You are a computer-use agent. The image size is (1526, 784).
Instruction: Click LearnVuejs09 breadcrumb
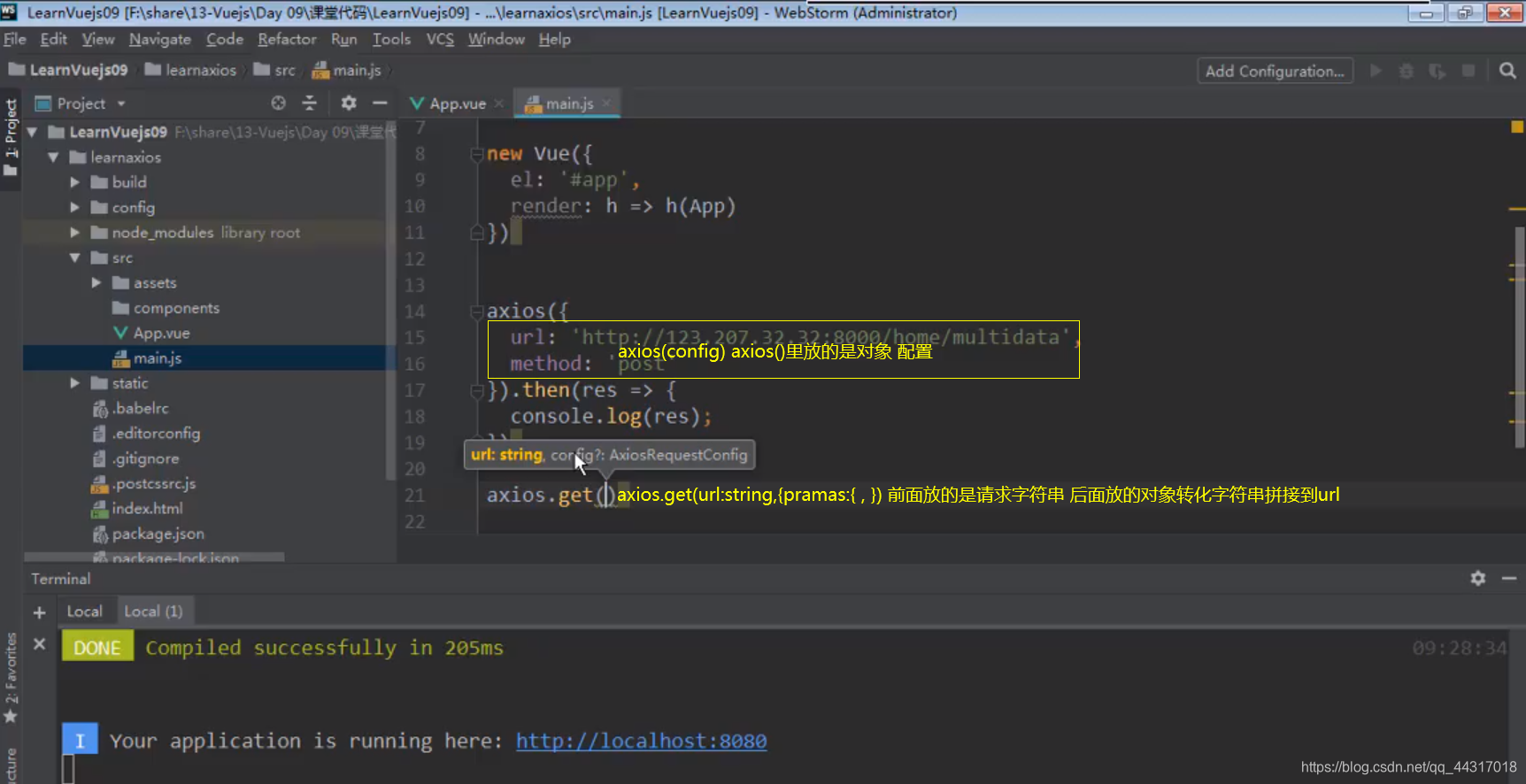pos(68,70)
